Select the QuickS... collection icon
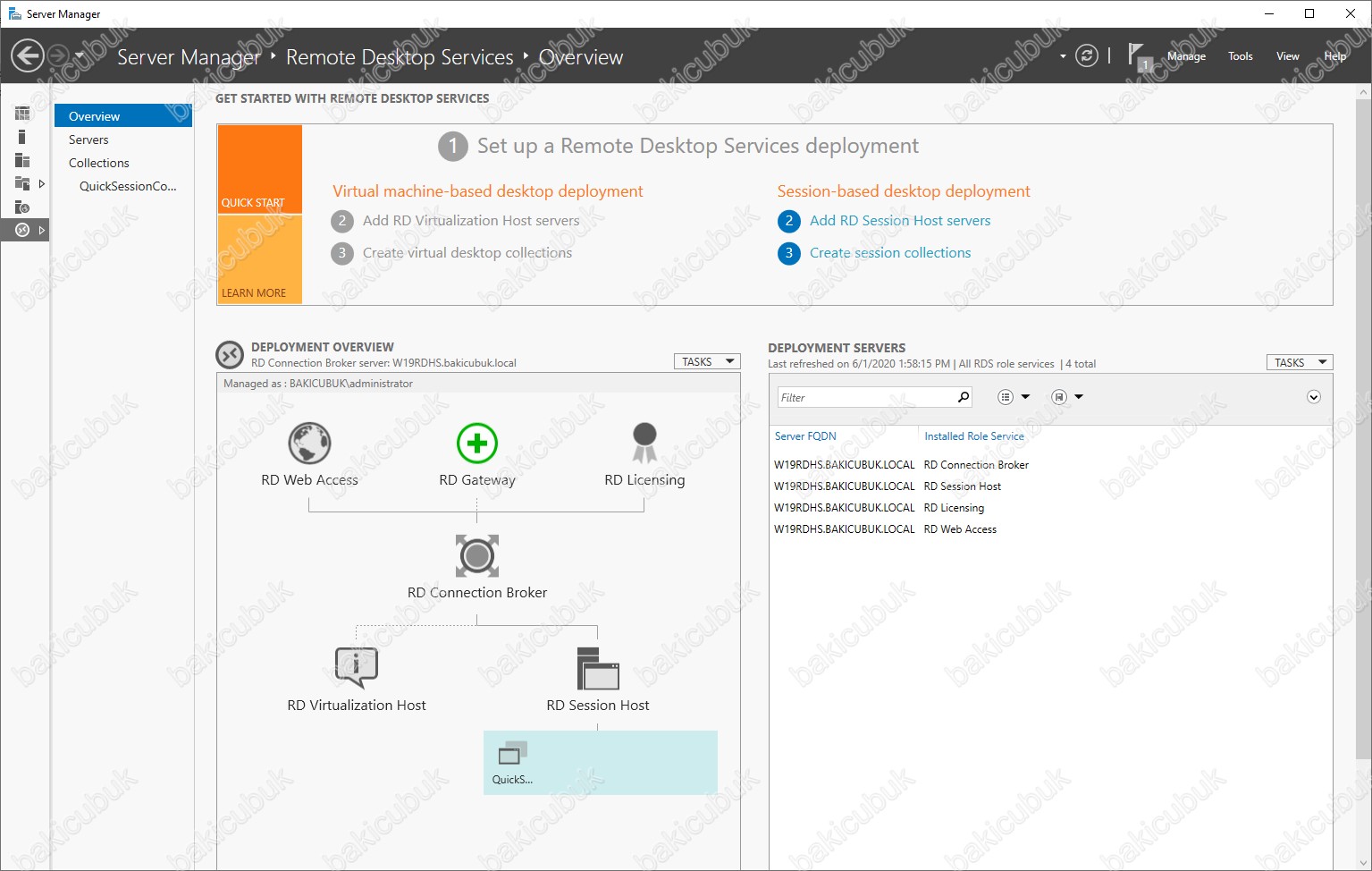 point(512,754)
